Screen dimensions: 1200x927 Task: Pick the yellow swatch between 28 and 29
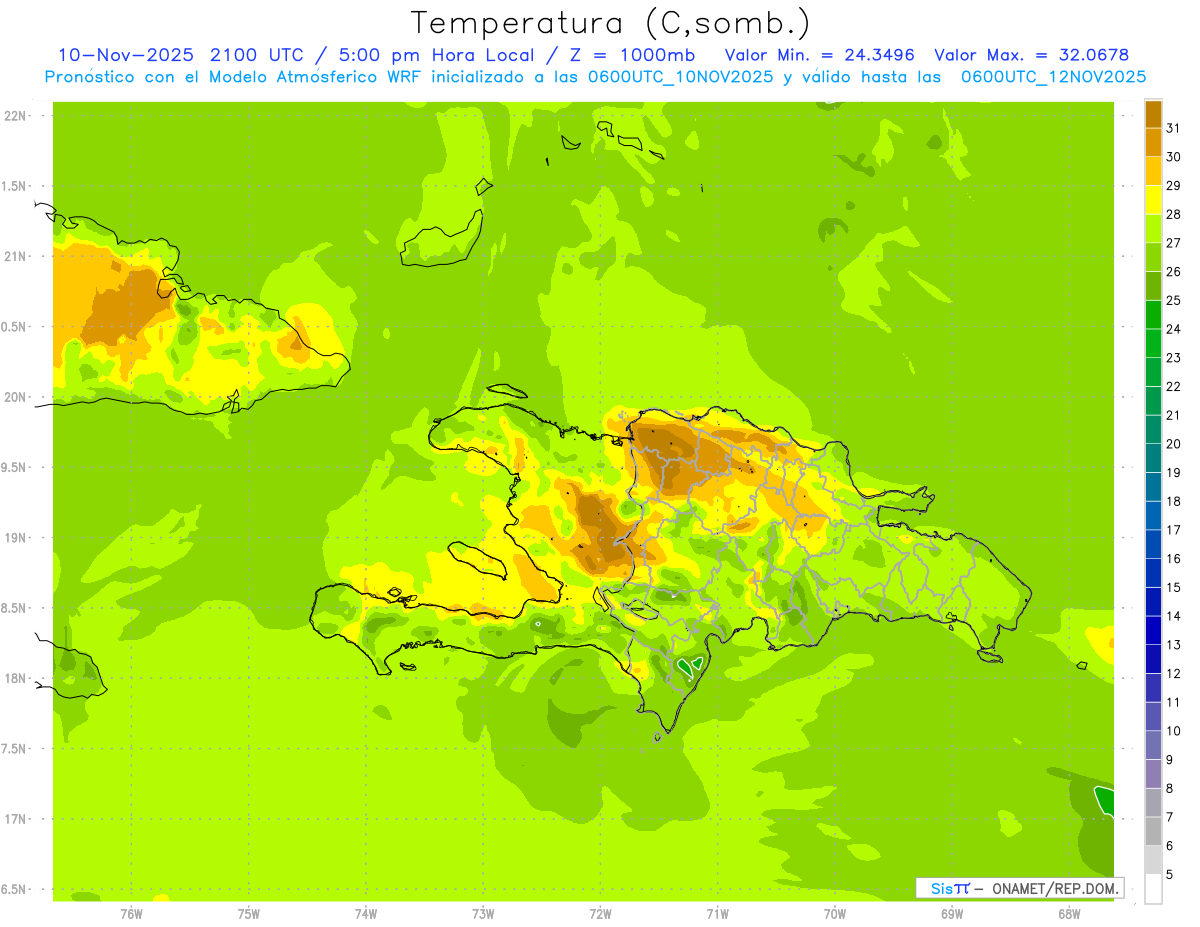point(1153,199)
